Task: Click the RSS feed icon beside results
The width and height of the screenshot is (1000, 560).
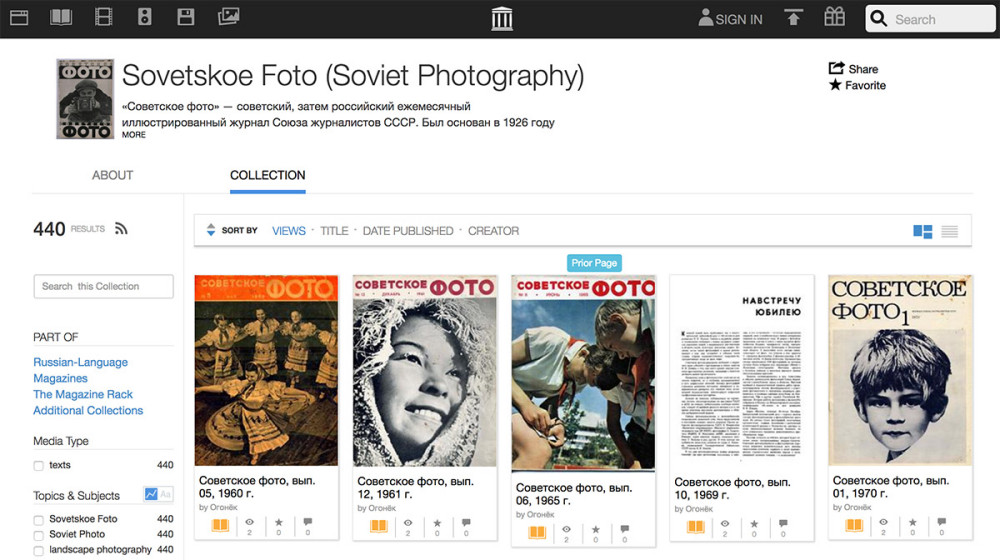Action: coord(121,228)
